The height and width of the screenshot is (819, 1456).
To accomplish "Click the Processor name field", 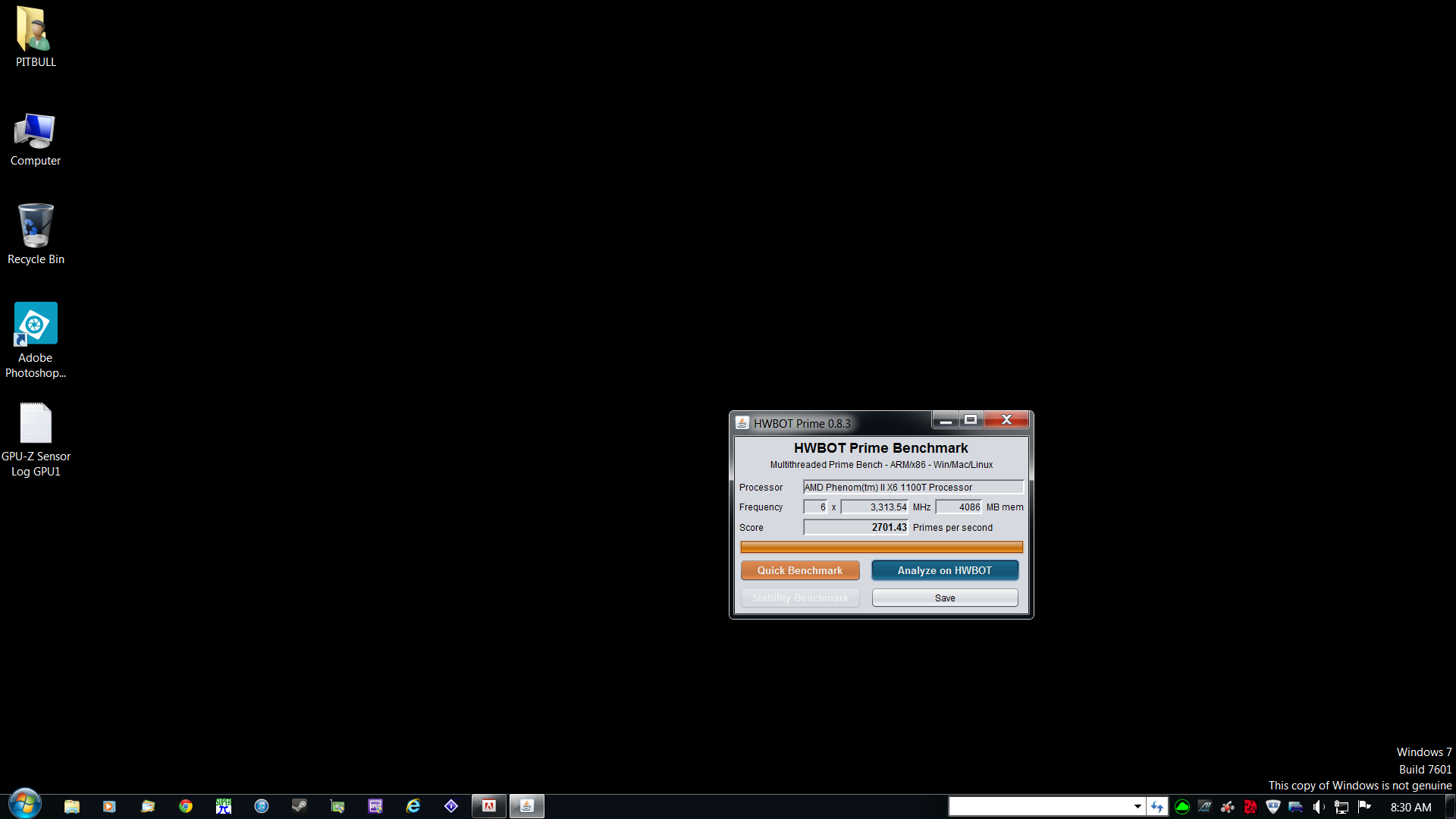I will click(x=913, y=488).
